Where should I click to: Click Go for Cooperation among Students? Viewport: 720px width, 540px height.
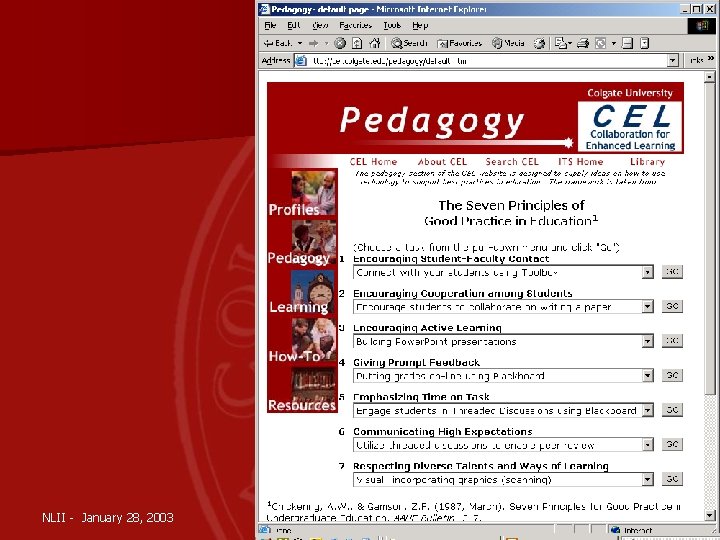672,306
